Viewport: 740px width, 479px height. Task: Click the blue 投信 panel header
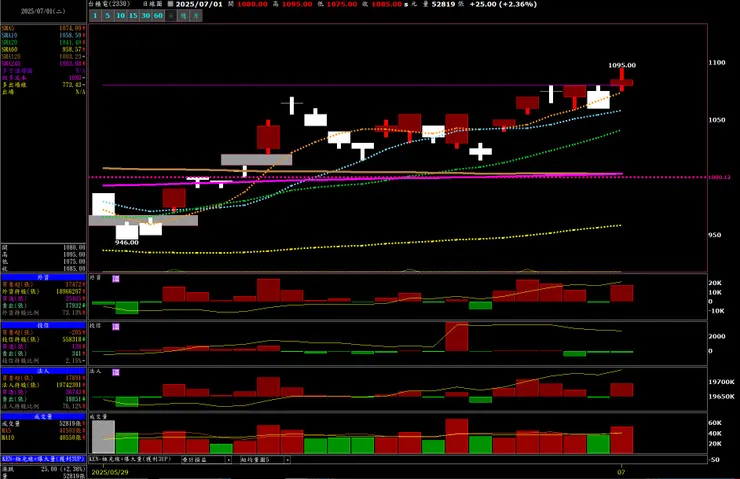tap(43, 325)
